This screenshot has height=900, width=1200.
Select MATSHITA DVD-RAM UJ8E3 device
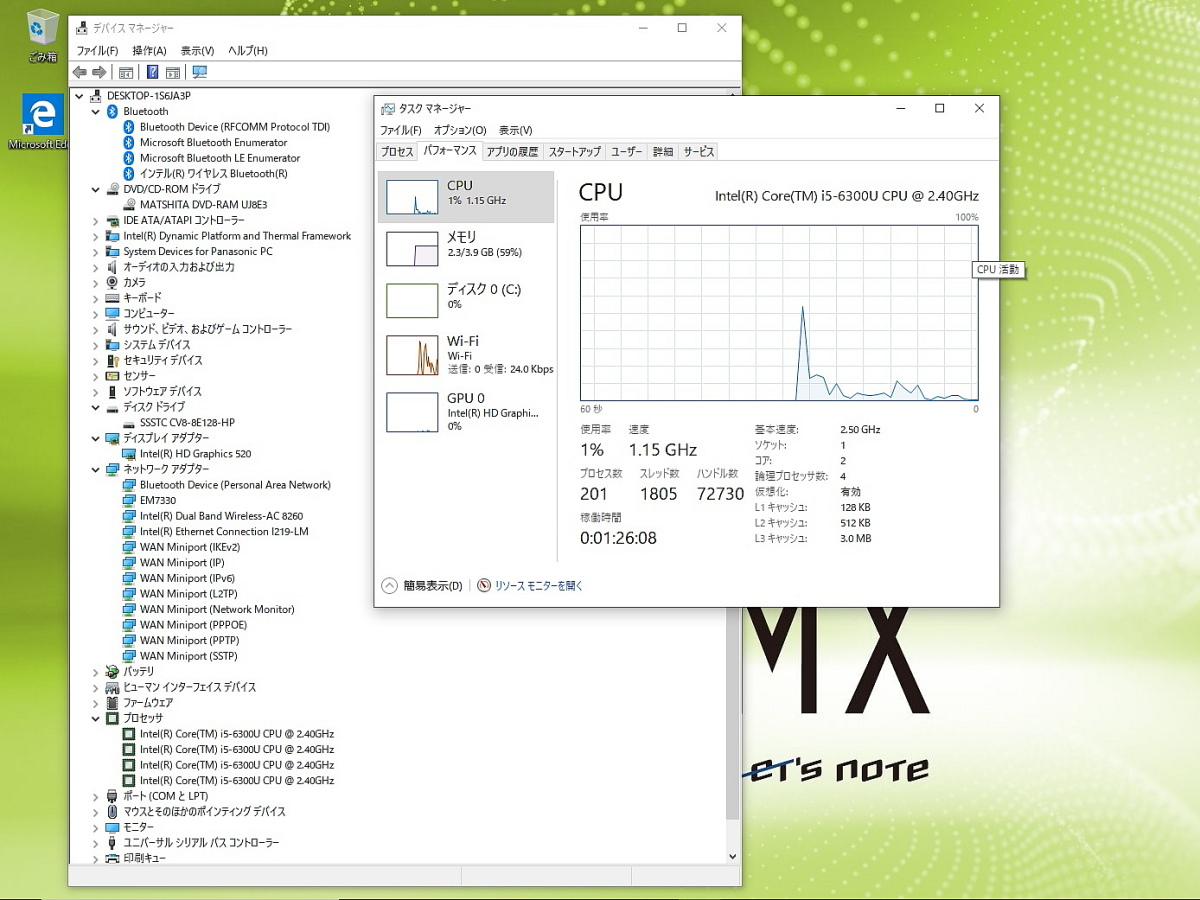point(203,205)
